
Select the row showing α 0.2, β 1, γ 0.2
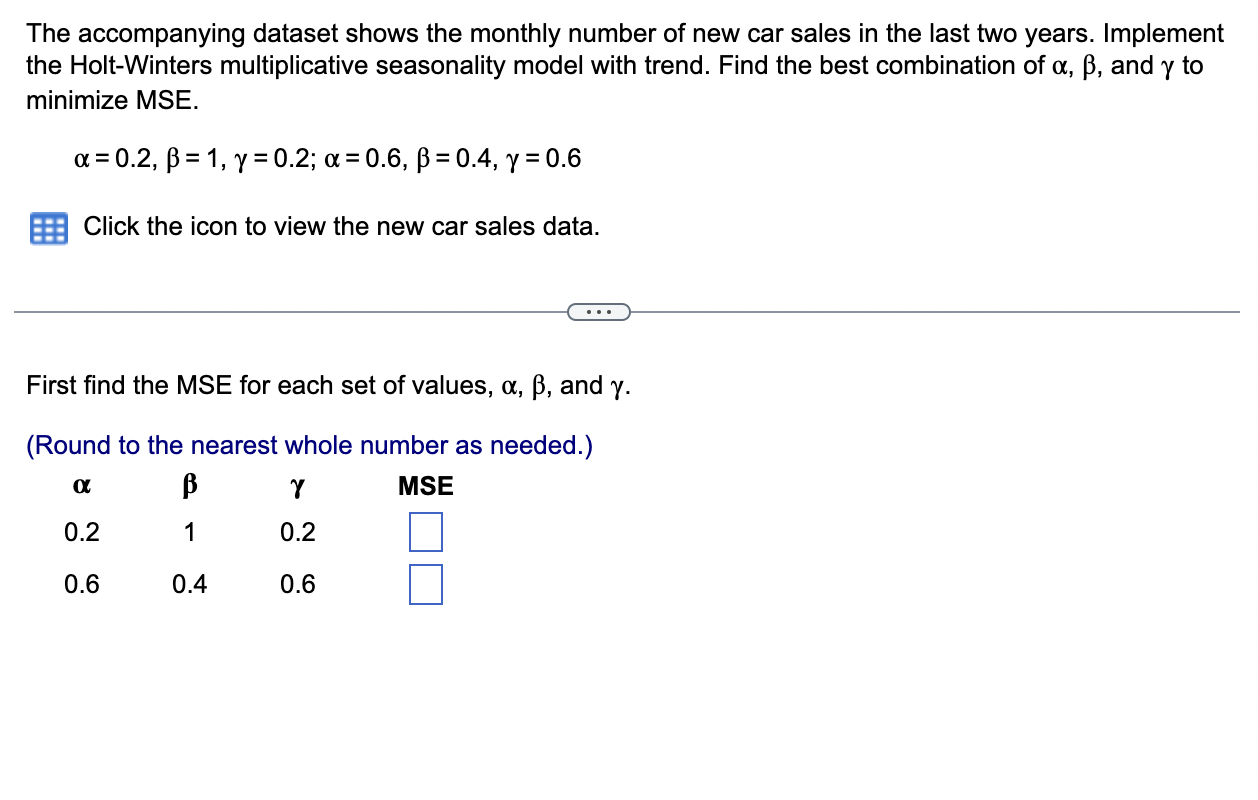[x=190, y=532]
